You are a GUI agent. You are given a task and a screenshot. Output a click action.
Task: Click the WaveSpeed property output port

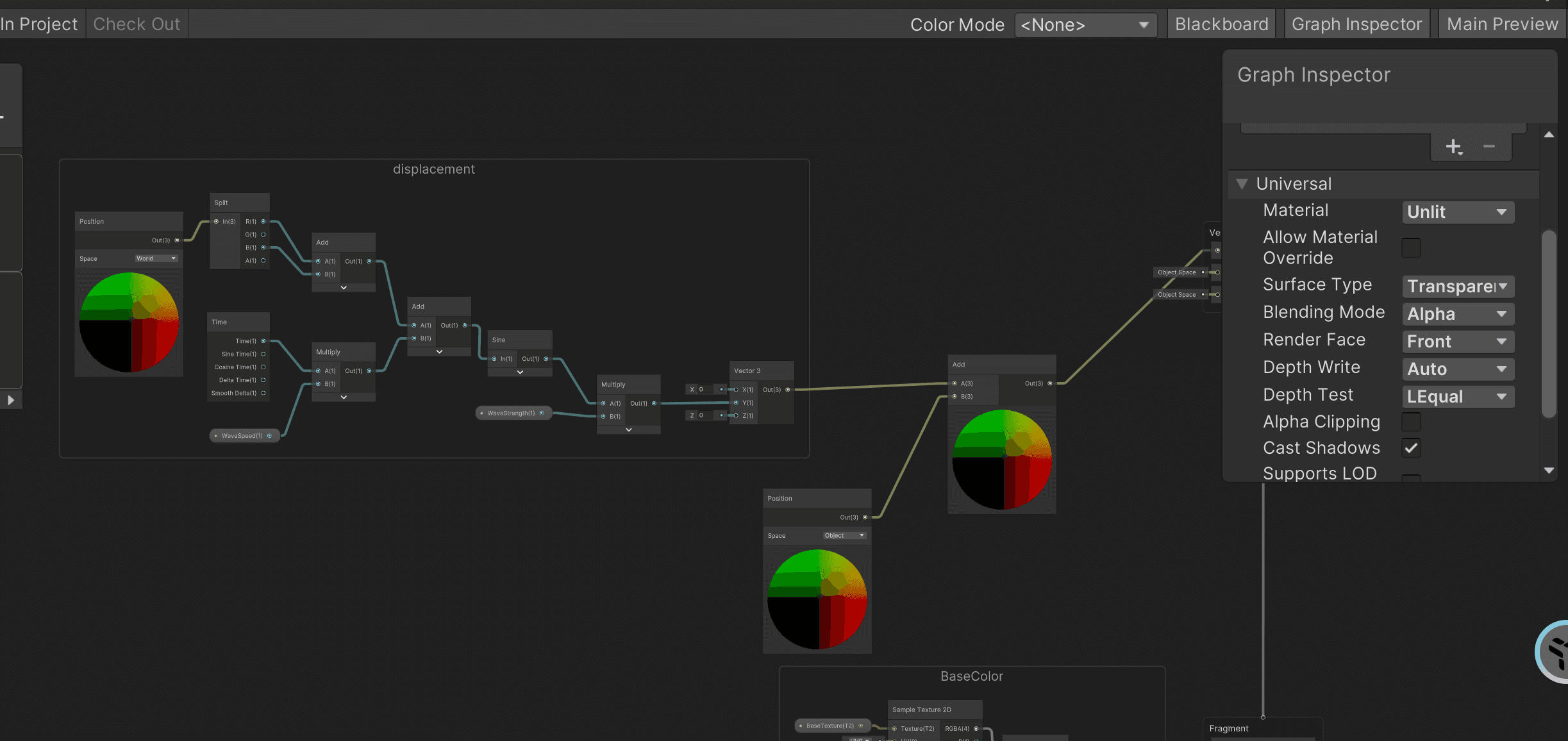point(269,436)
